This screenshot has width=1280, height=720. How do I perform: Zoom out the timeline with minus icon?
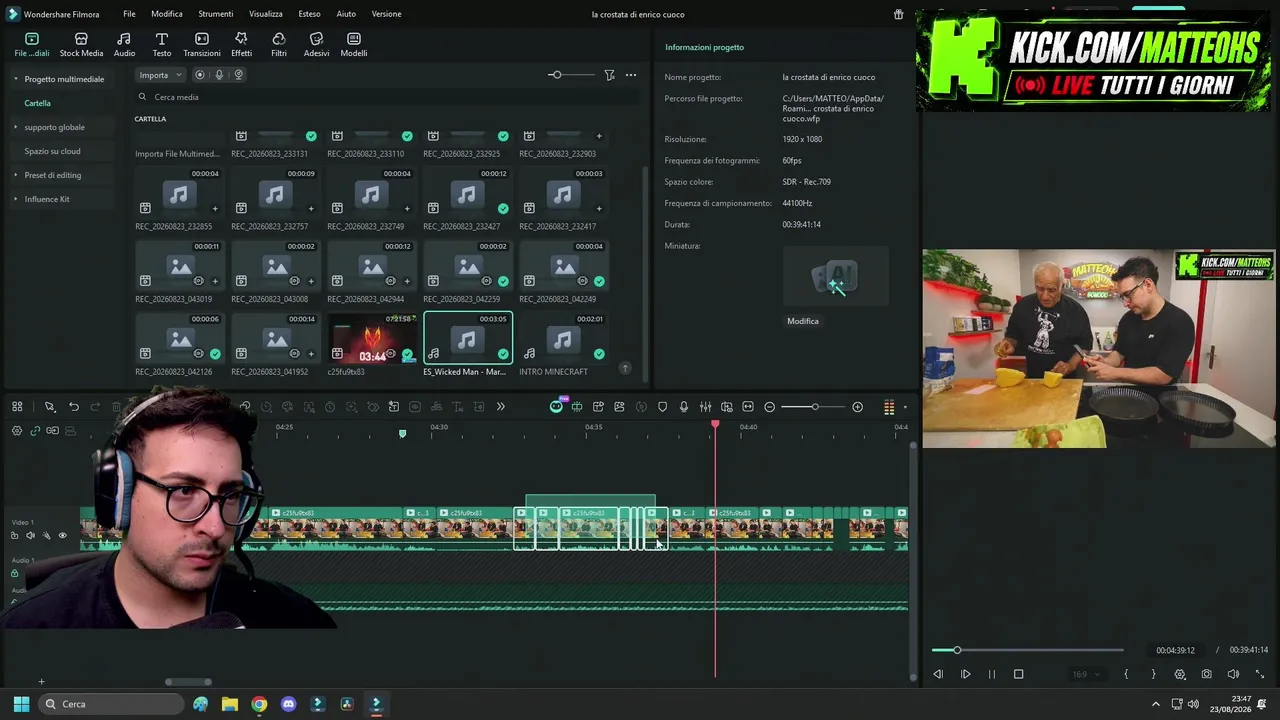point(769,407)
